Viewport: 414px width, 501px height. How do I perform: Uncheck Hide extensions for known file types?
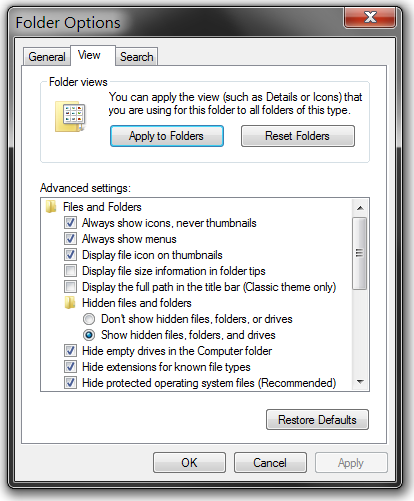pyautogui.click(x=70, y=367)
